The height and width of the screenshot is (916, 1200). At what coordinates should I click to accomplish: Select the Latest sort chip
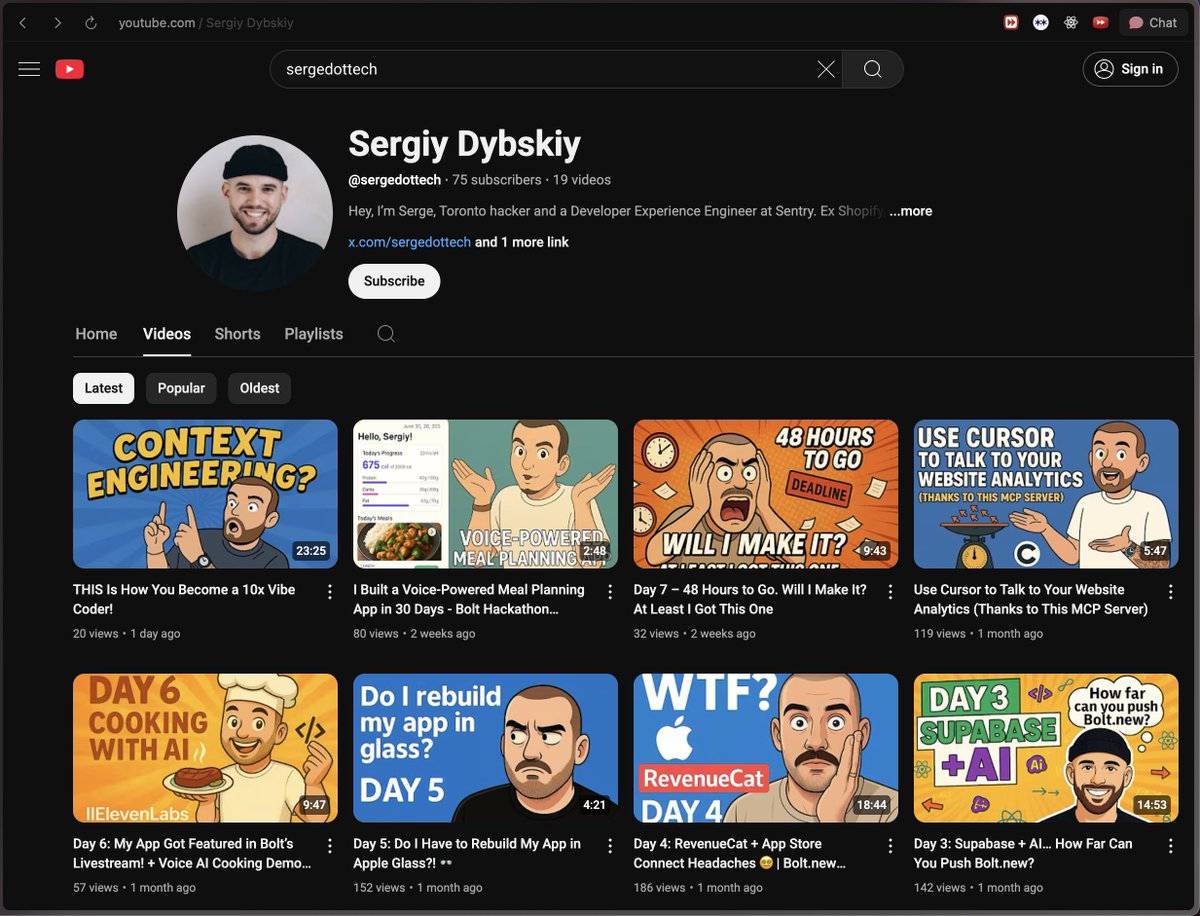click(x=103, y=388)
